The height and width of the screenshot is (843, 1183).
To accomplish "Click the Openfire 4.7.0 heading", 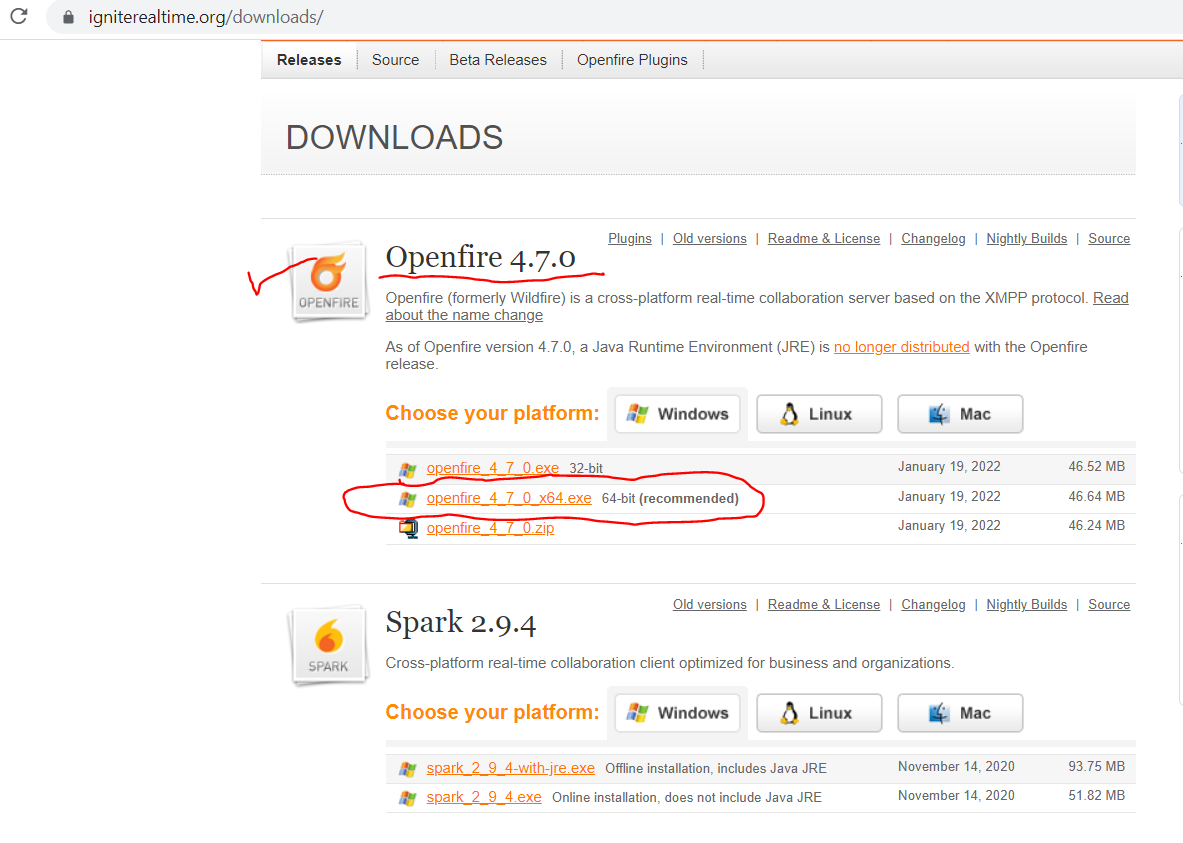I will pos(481,257).
